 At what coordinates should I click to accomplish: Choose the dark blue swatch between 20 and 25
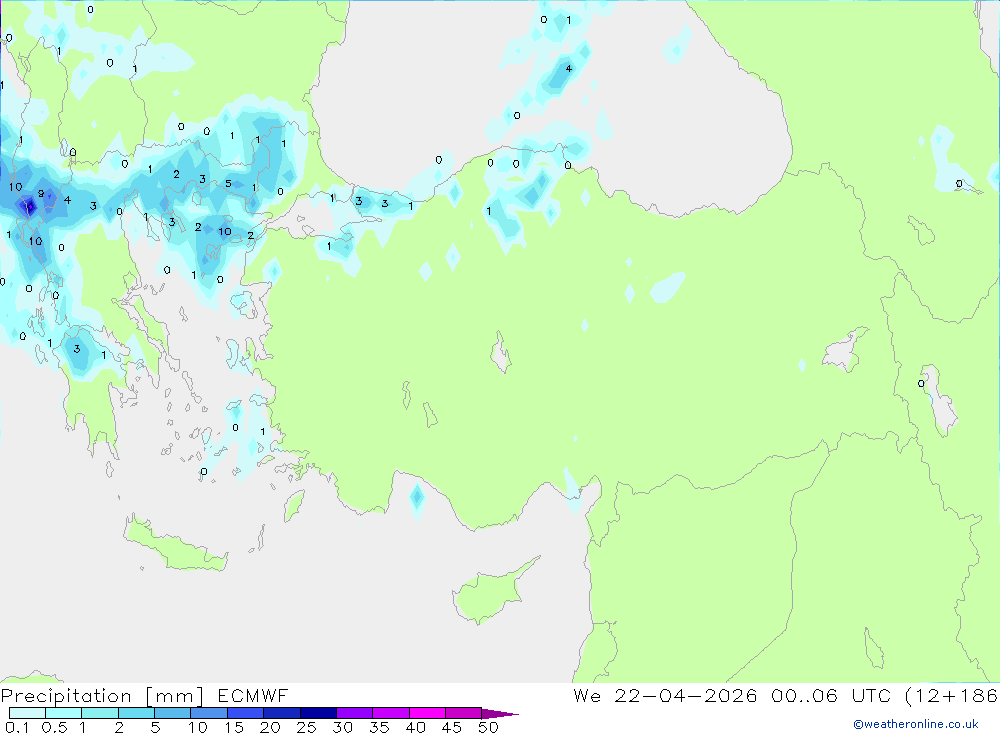pos(281,713)
